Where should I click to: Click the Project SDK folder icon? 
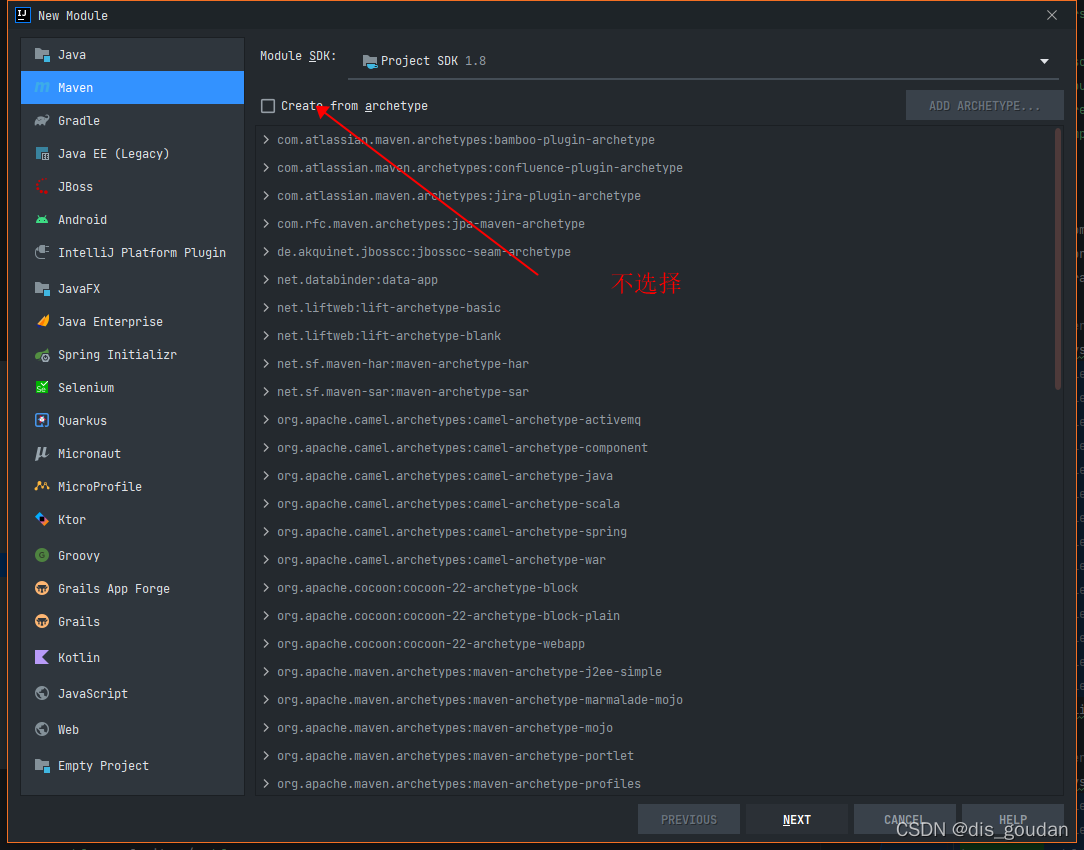(x=371, y=61)
